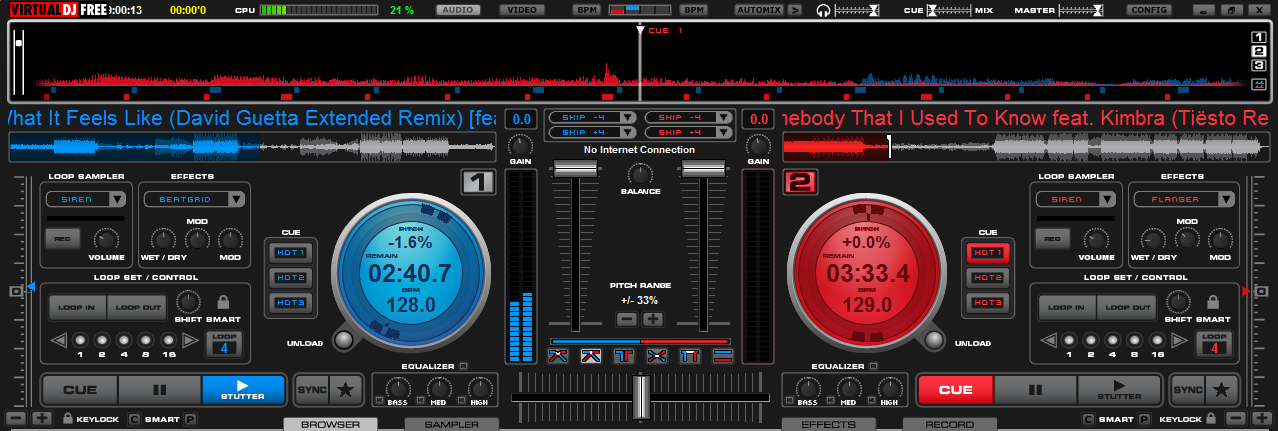1278x431 pixels.
Task: Hit the deck 1 CUE button
Action: tap(80, 390)
